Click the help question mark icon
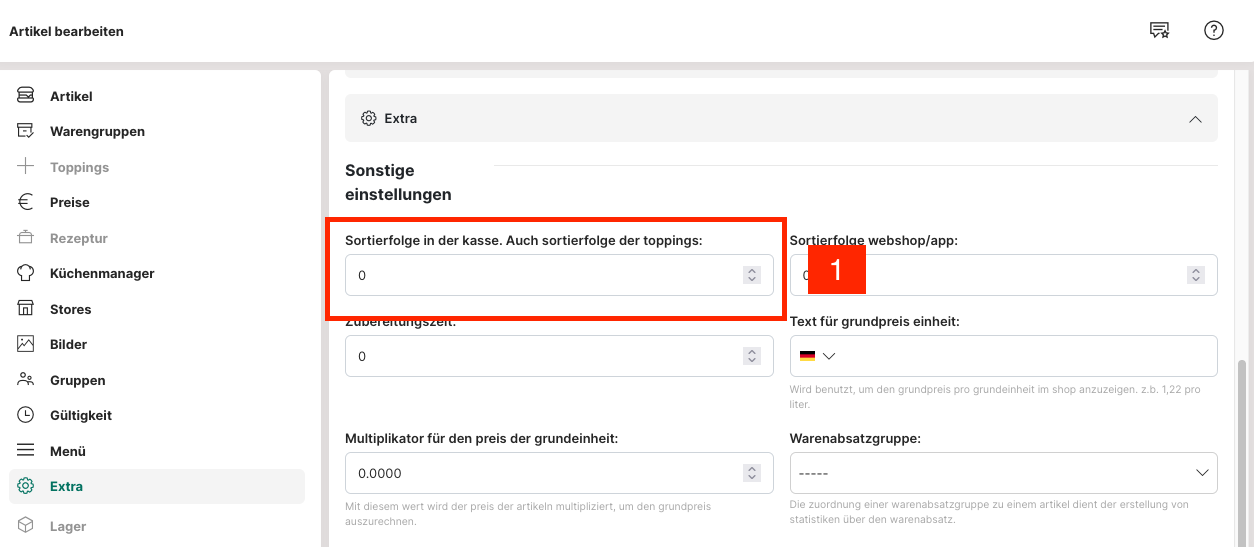This screenshot has width=1254, height=547. [x=1213, y=30]
